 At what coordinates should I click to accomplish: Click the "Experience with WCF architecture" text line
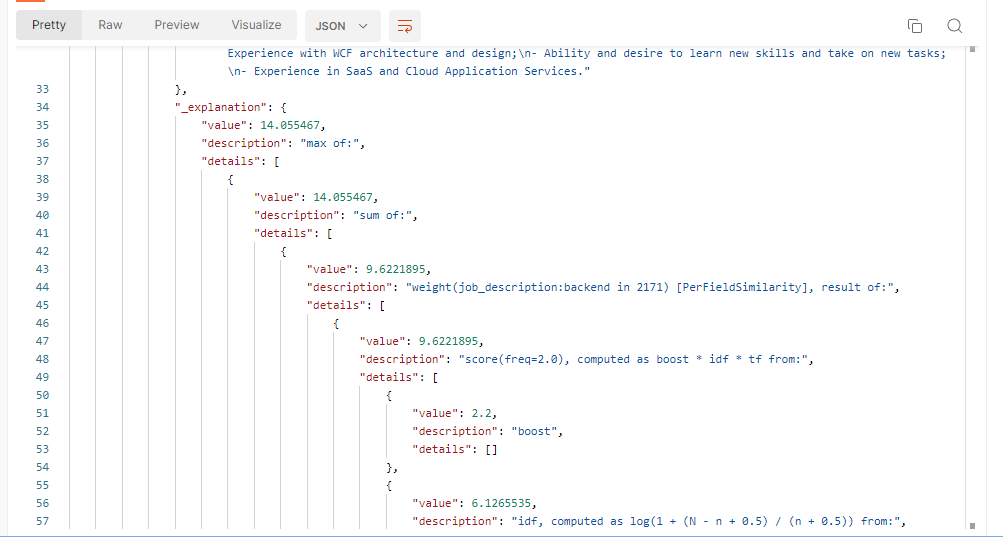[587, 53]
